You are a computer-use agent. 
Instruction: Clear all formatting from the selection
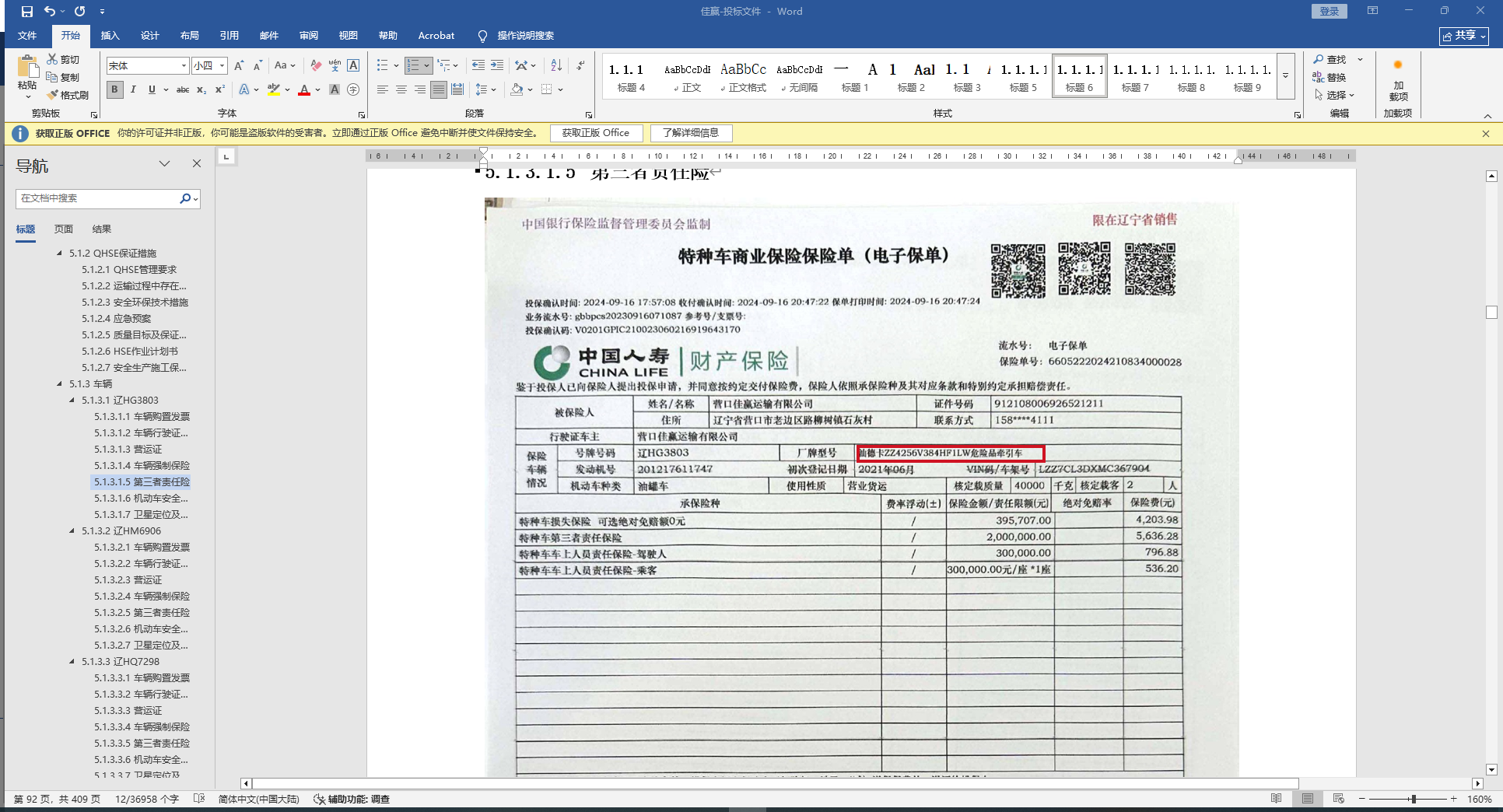tap(316, 66)
